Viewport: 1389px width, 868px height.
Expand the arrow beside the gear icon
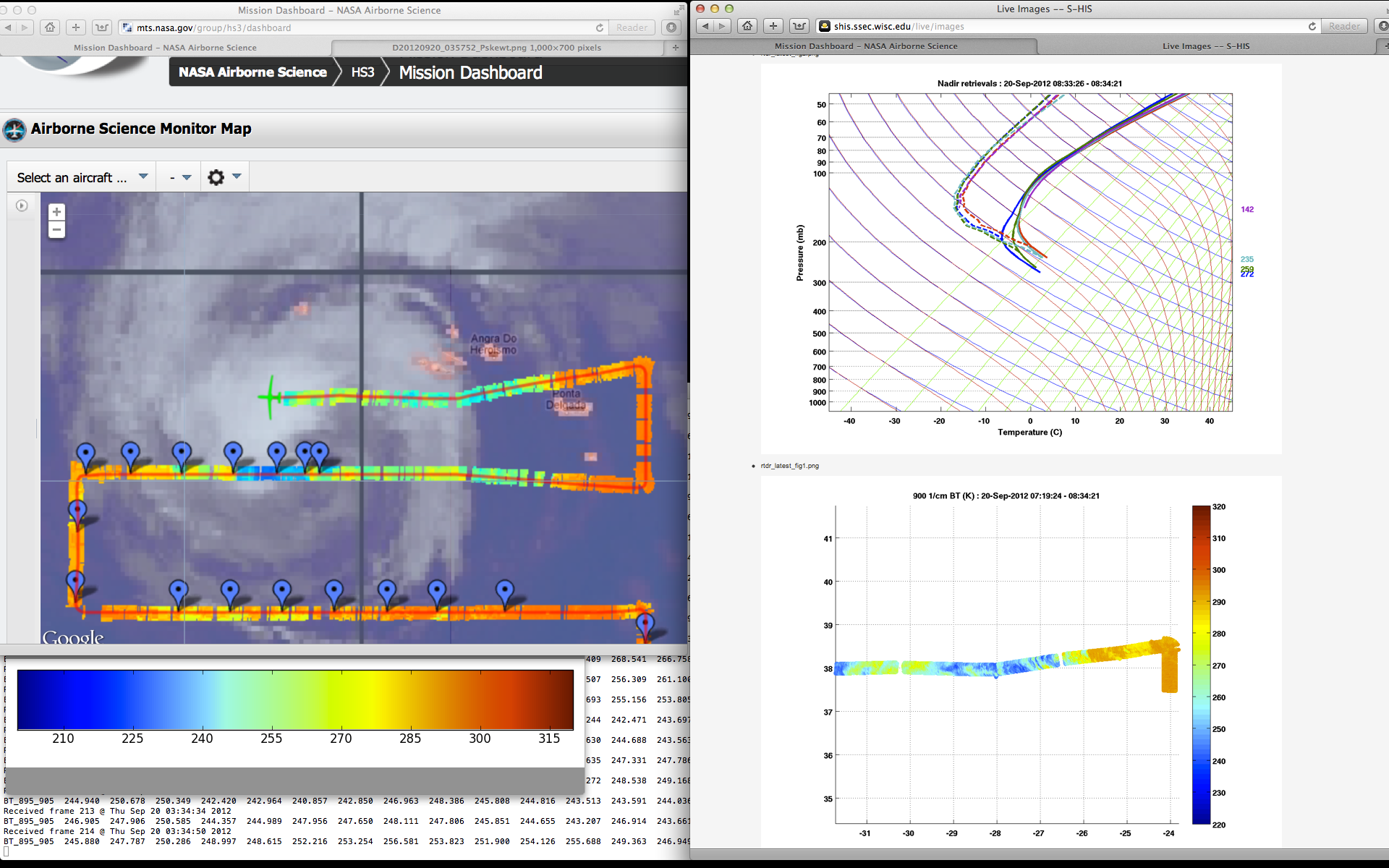237,176
